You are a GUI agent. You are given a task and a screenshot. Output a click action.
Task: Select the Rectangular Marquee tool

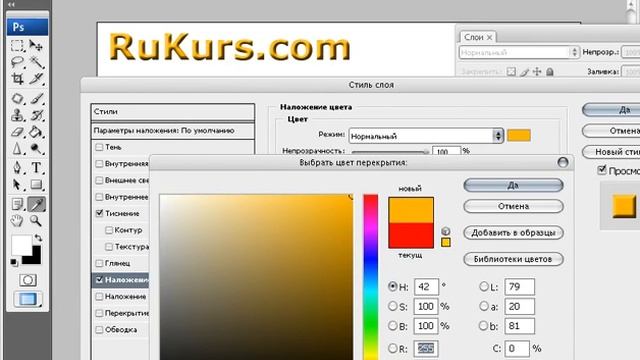coord(17,45)
